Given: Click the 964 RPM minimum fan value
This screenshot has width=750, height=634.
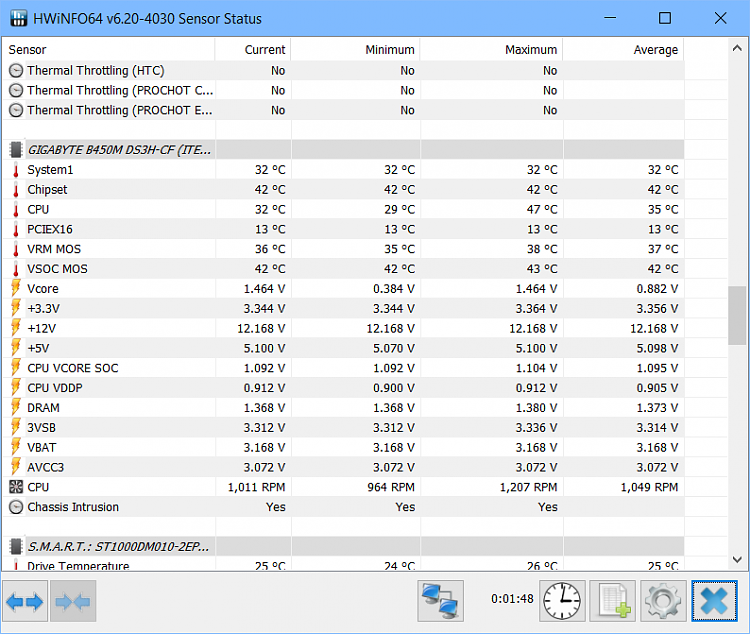Looking at the screenshot, I should (x=391, y=487).
